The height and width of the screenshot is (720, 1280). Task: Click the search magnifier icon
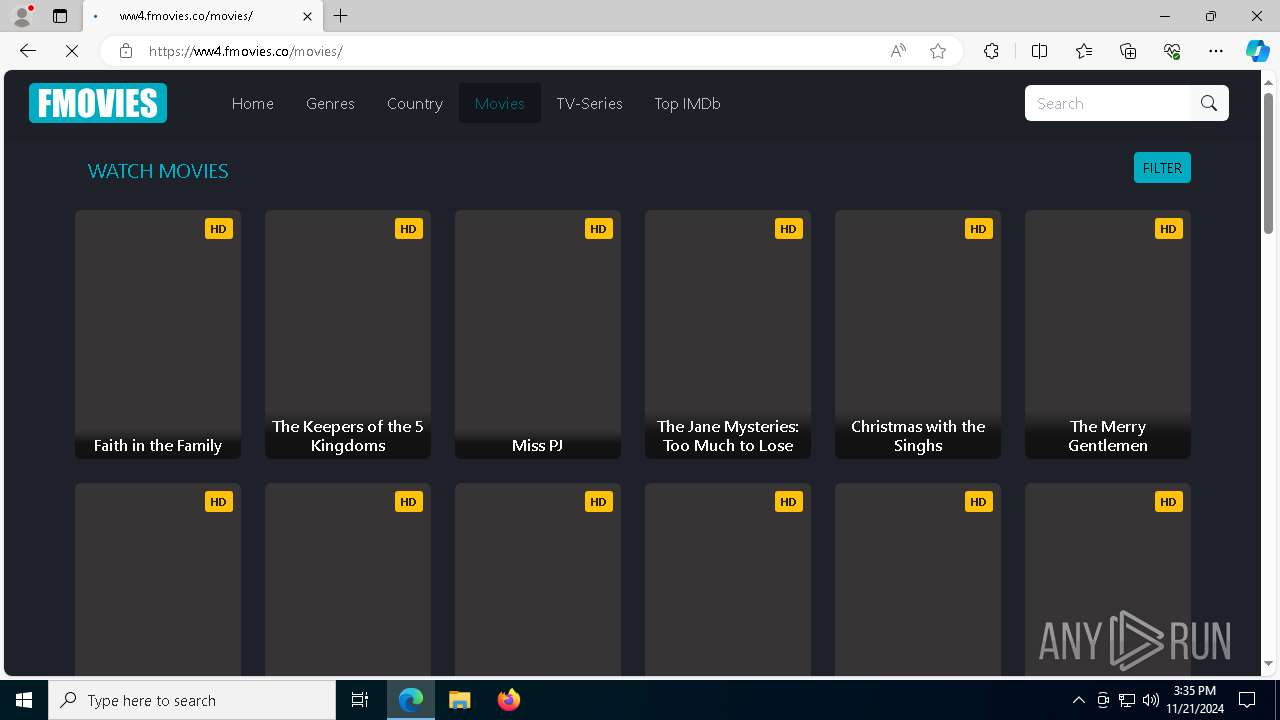[x=1209, y=103]
